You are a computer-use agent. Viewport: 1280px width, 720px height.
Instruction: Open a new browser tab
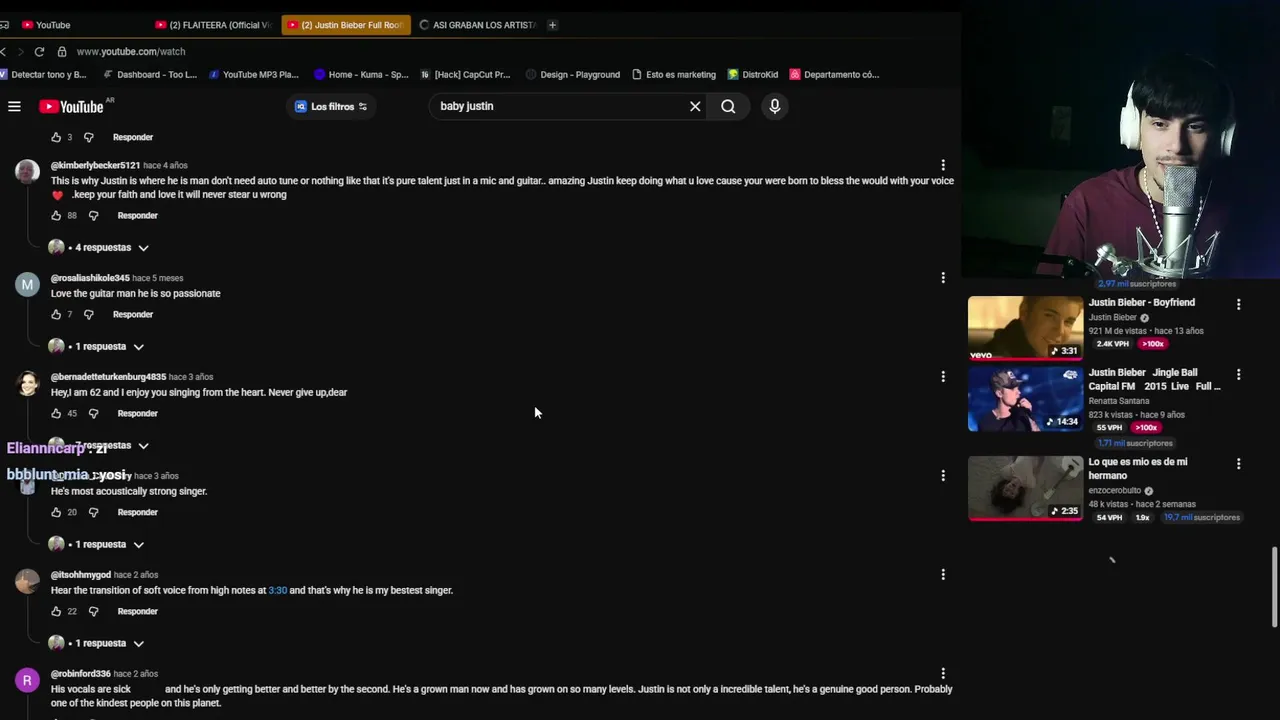coord(552,25)
